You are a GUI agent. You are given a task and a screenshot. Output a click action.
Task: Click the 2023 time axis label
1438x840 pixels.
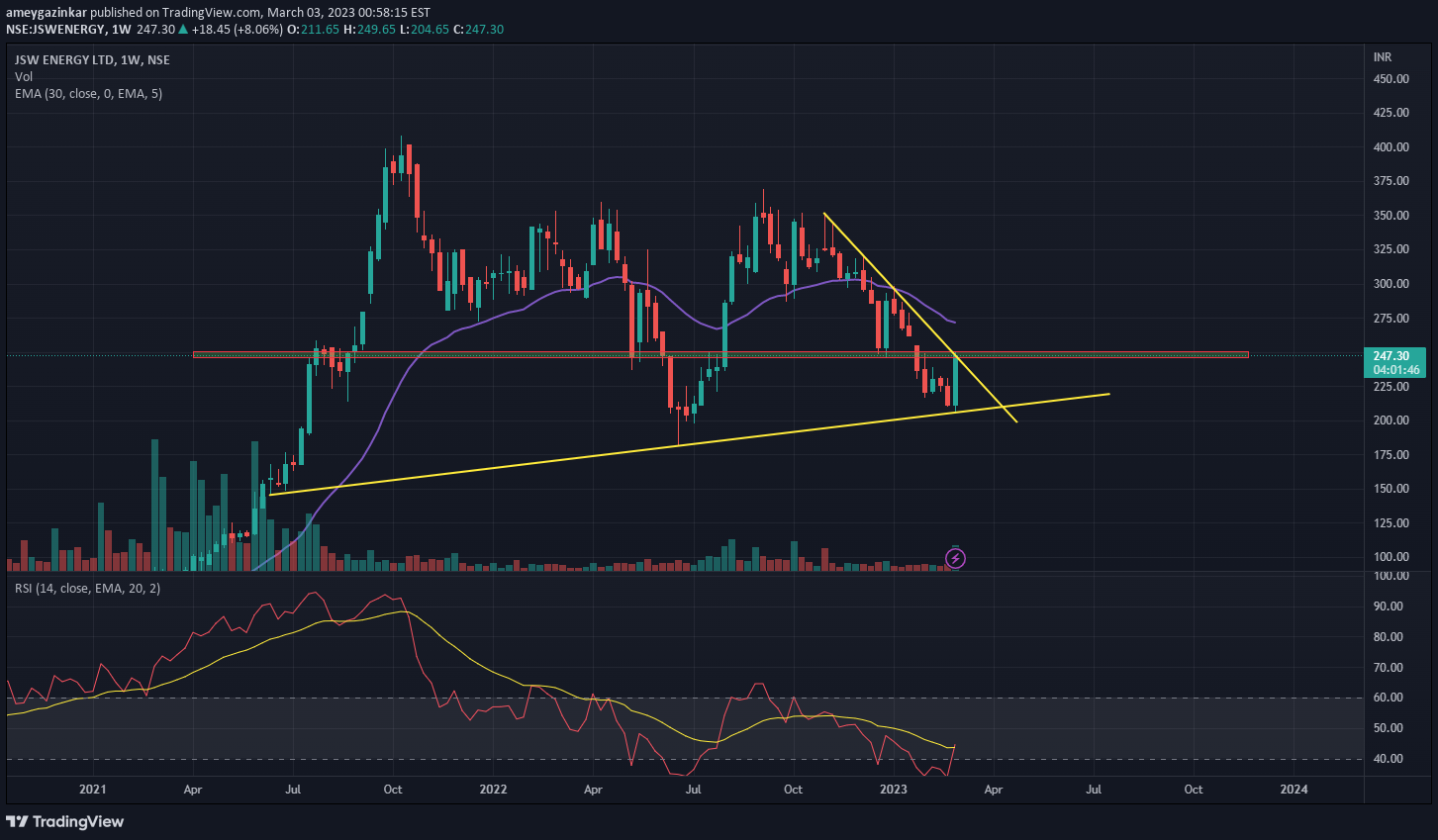coord(893,790)
